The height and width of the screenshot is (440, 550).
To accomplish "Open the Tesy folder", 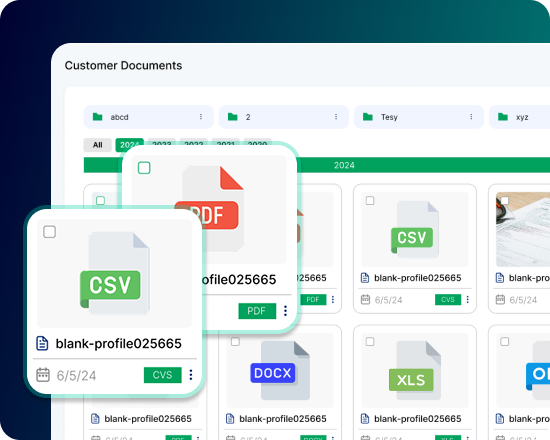I will [x=419, y=117].
